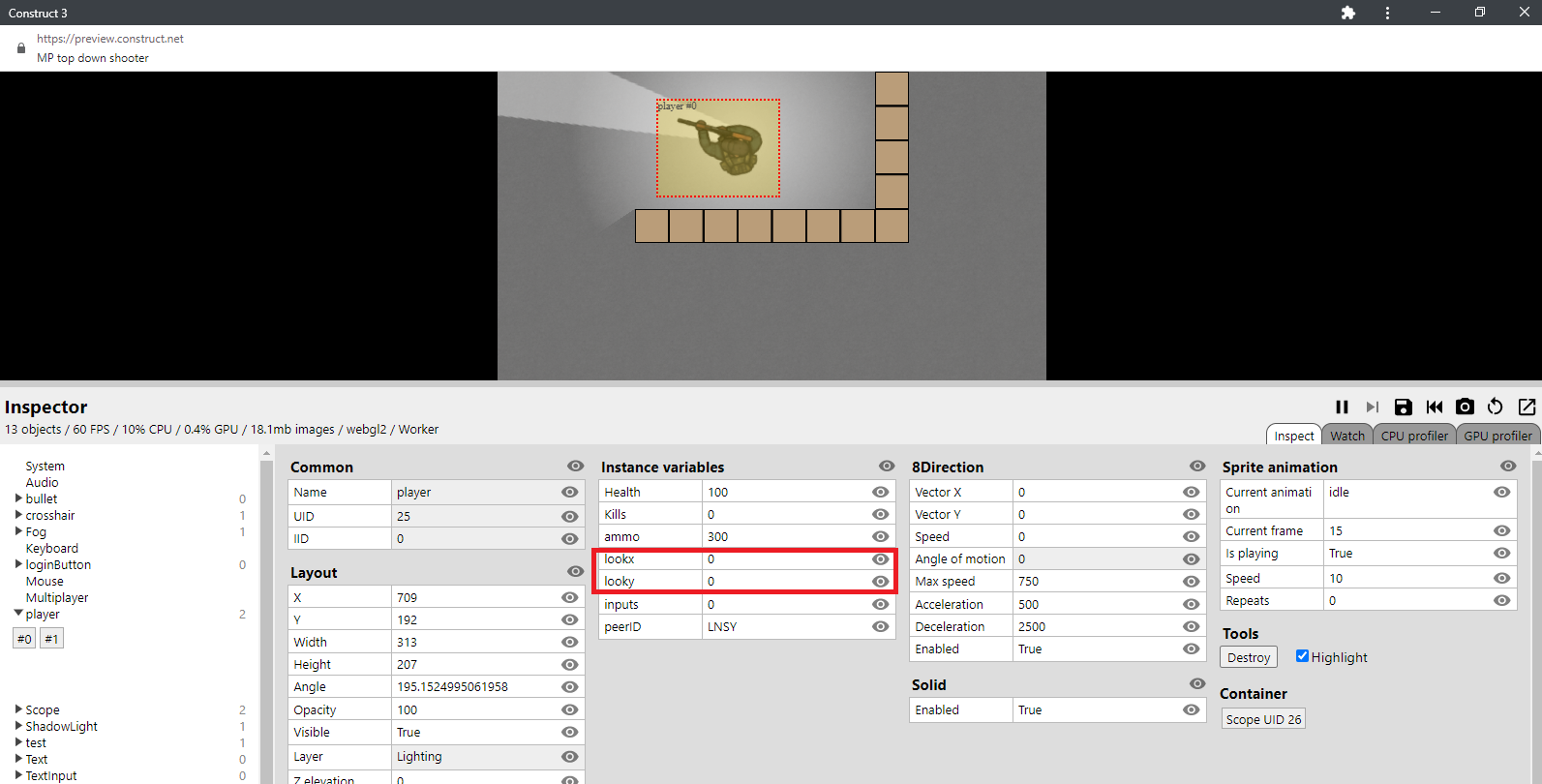
Task: Select Mouse in the object list
Action: [x=45, y=581]
